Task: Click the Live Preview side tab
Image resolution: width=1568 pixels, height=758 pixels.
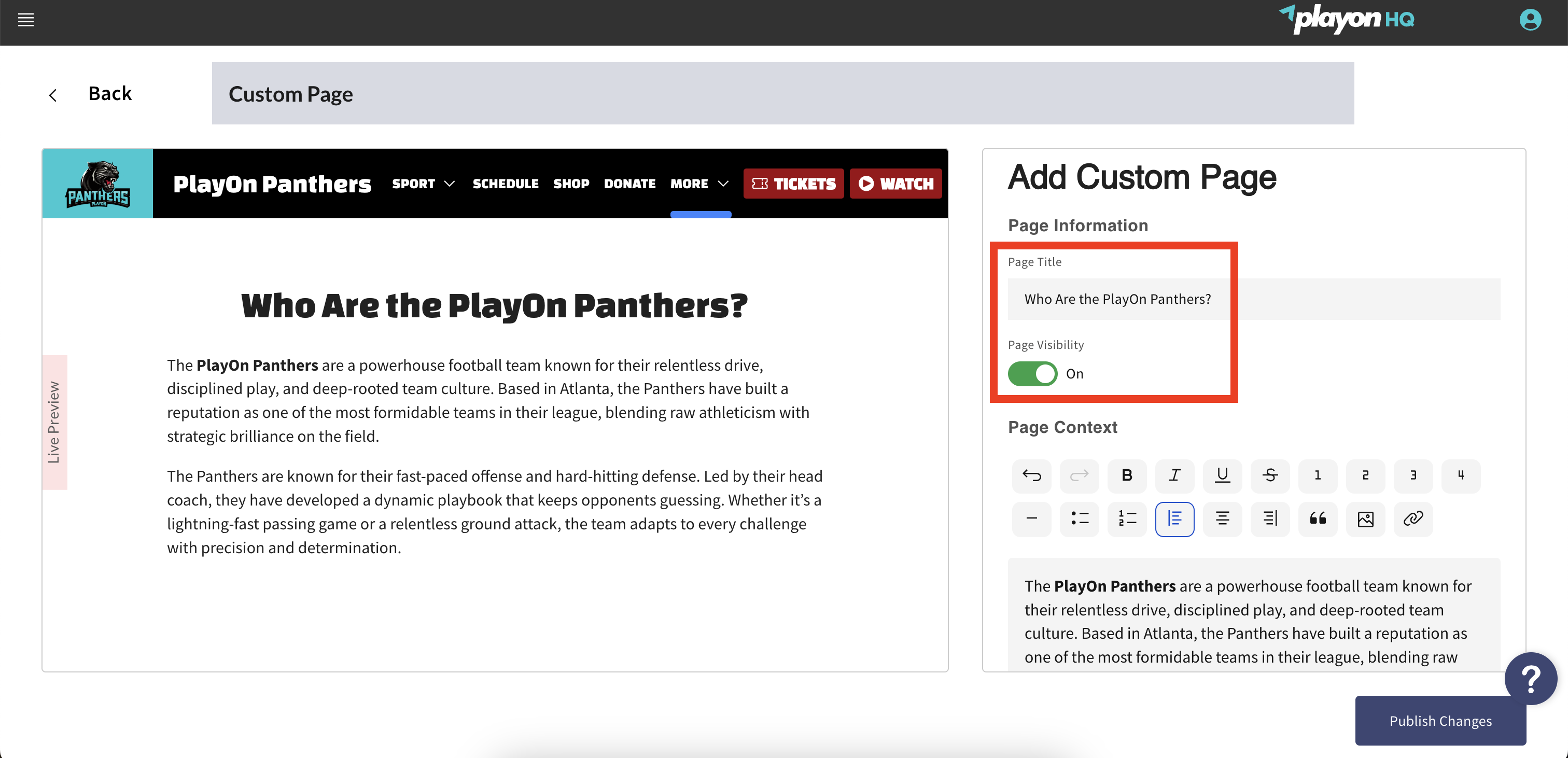Action: 54,423
